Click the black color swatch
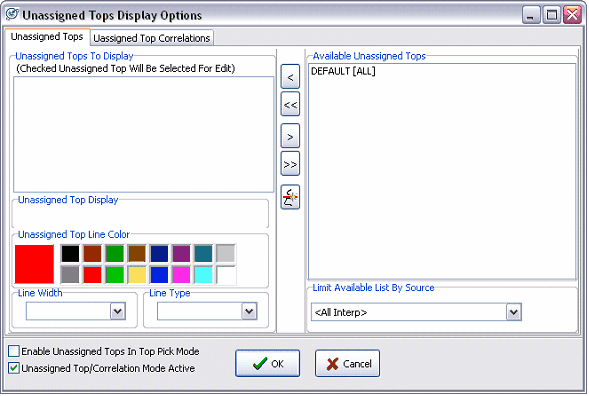This screenshot has height=396, width=589. (x=70, y=254)
